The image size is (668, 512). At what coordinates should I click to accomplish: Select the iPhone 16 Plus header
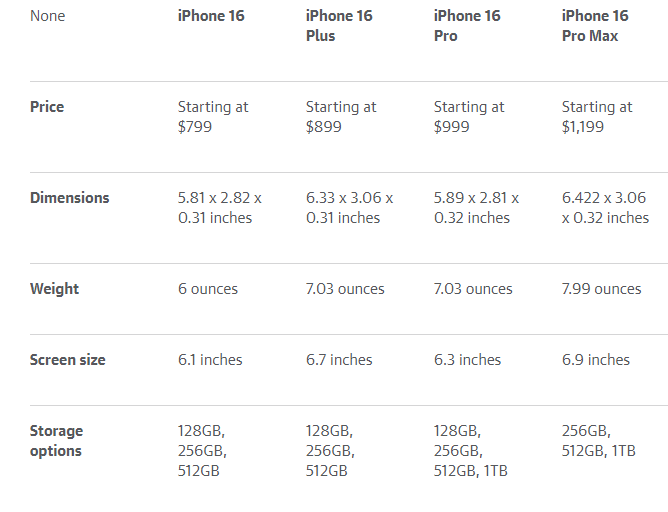339,26
